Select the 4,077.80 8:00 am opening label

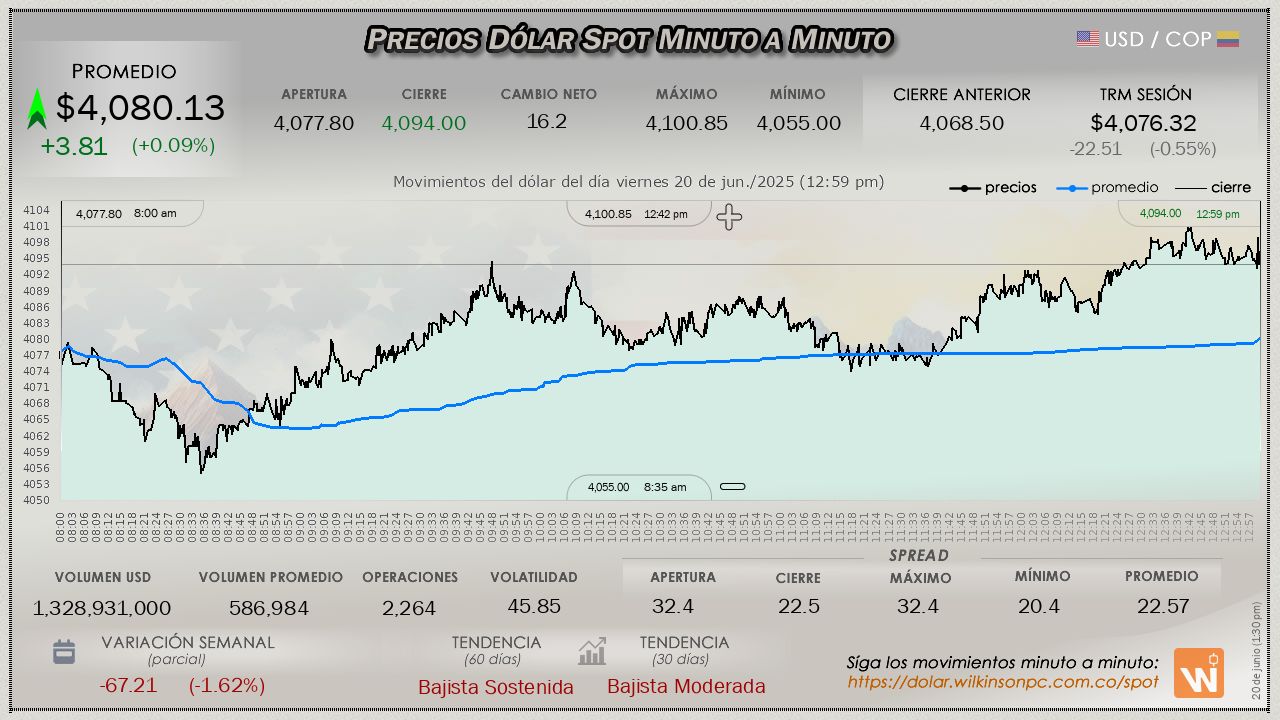coord(126,214)
